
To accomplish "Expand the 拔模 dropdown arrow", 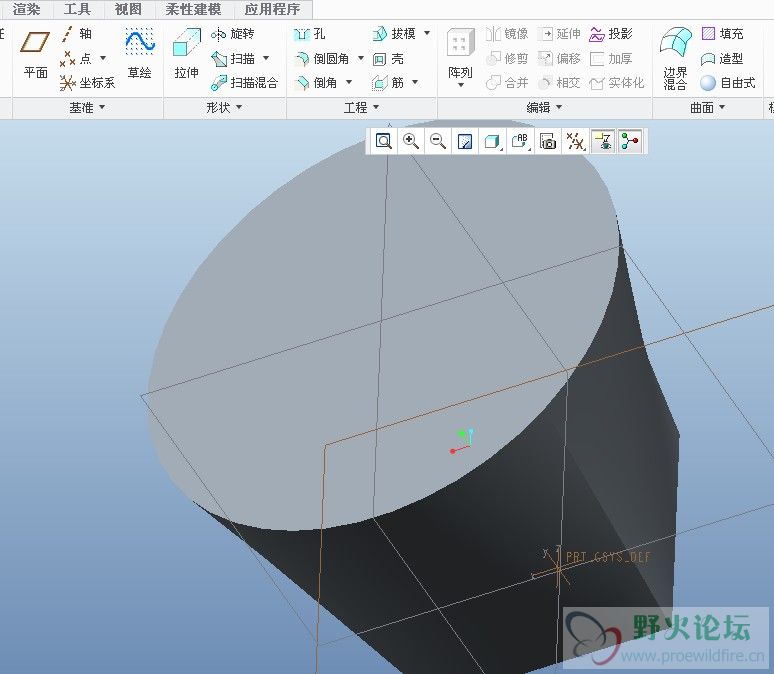I will click(x=427, y=33).
